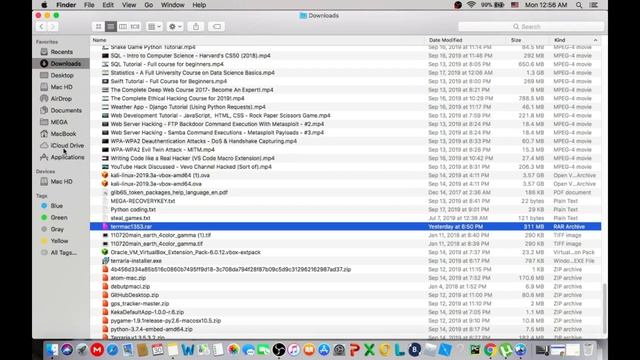Show All Tags in sidebar

(63, 253)
